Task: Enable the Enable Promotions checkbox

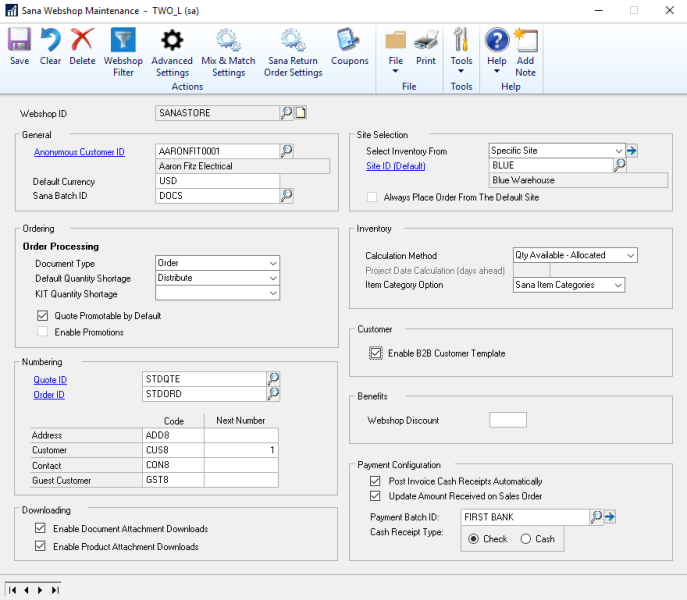Action: click(42, 332)
